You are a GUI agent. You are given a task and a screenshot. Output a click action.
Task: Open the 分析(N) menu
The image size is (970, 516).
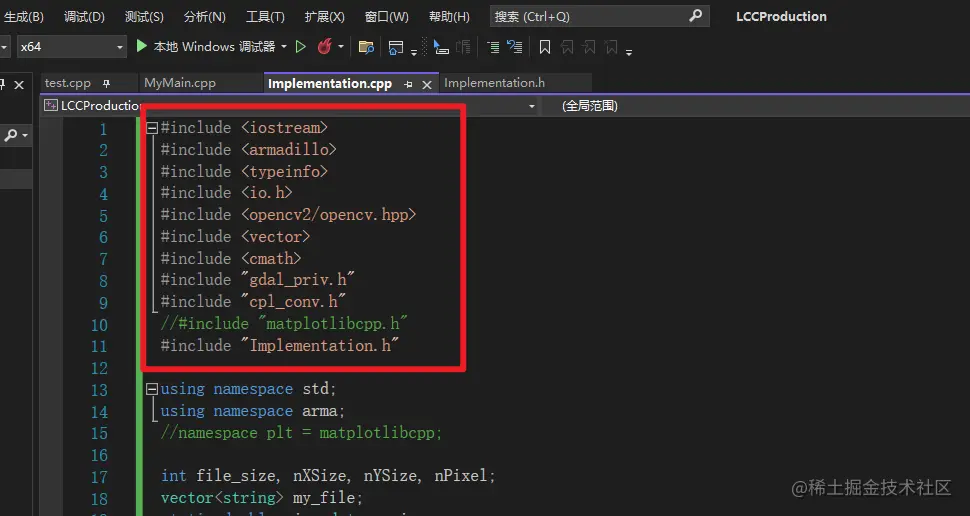[x=205, y=17]
